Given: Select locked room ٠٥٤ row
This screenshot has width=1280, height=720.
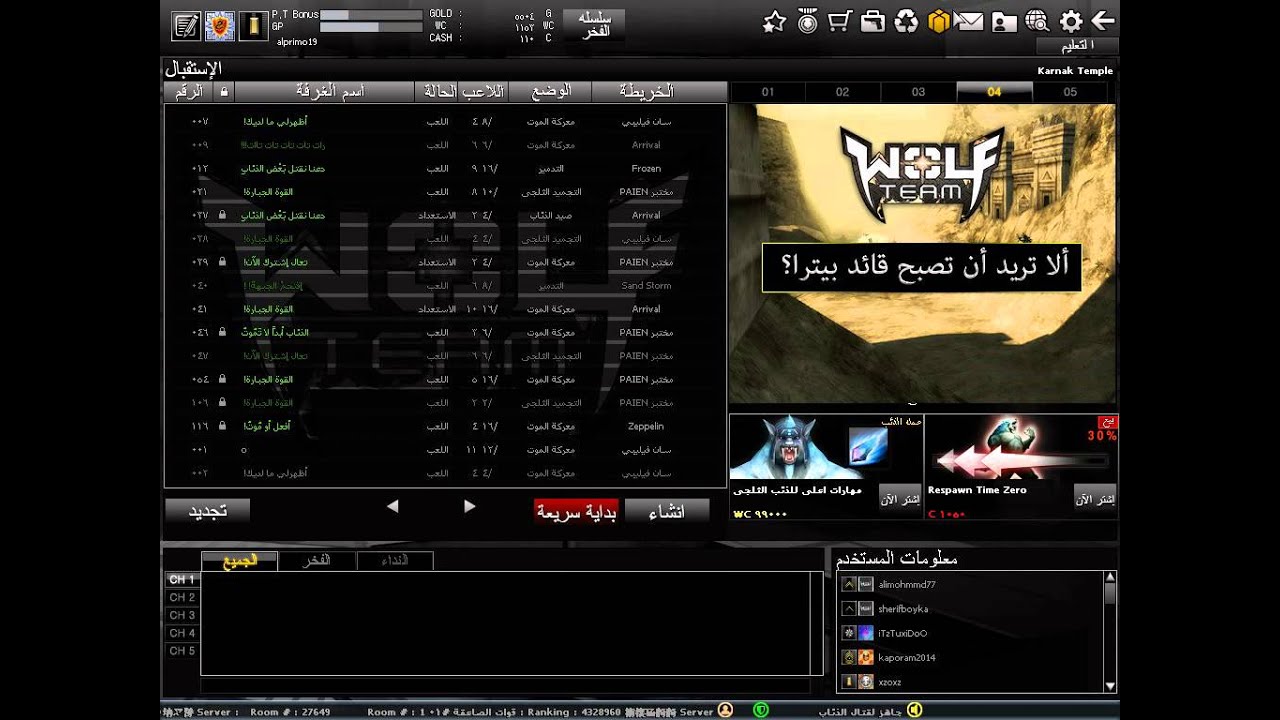Looking at the screenshot, I should click(x=445, y=379).
